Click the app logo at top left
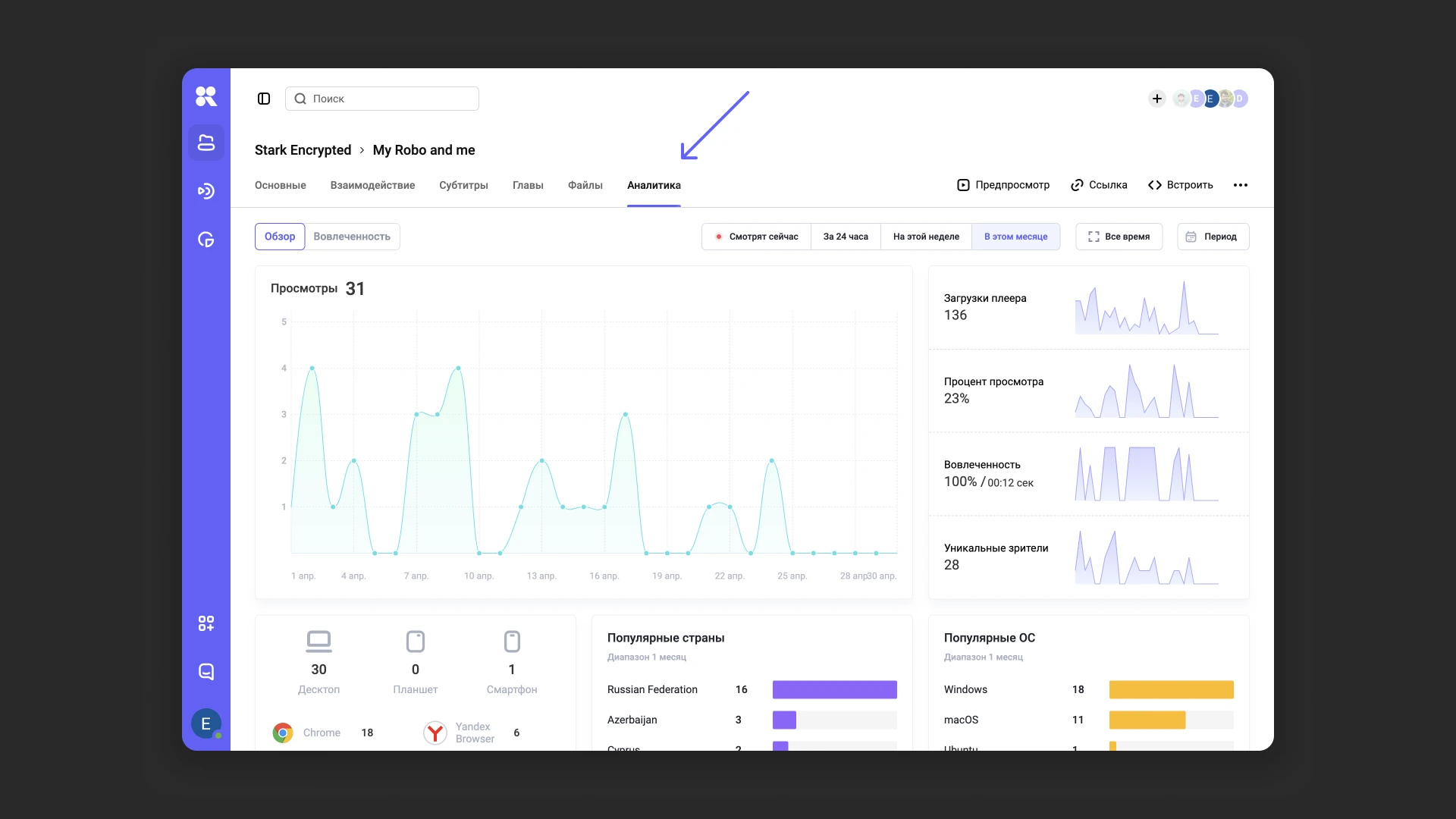The image size is (1456, 819). pyautogui.click(x=206, y=96)
